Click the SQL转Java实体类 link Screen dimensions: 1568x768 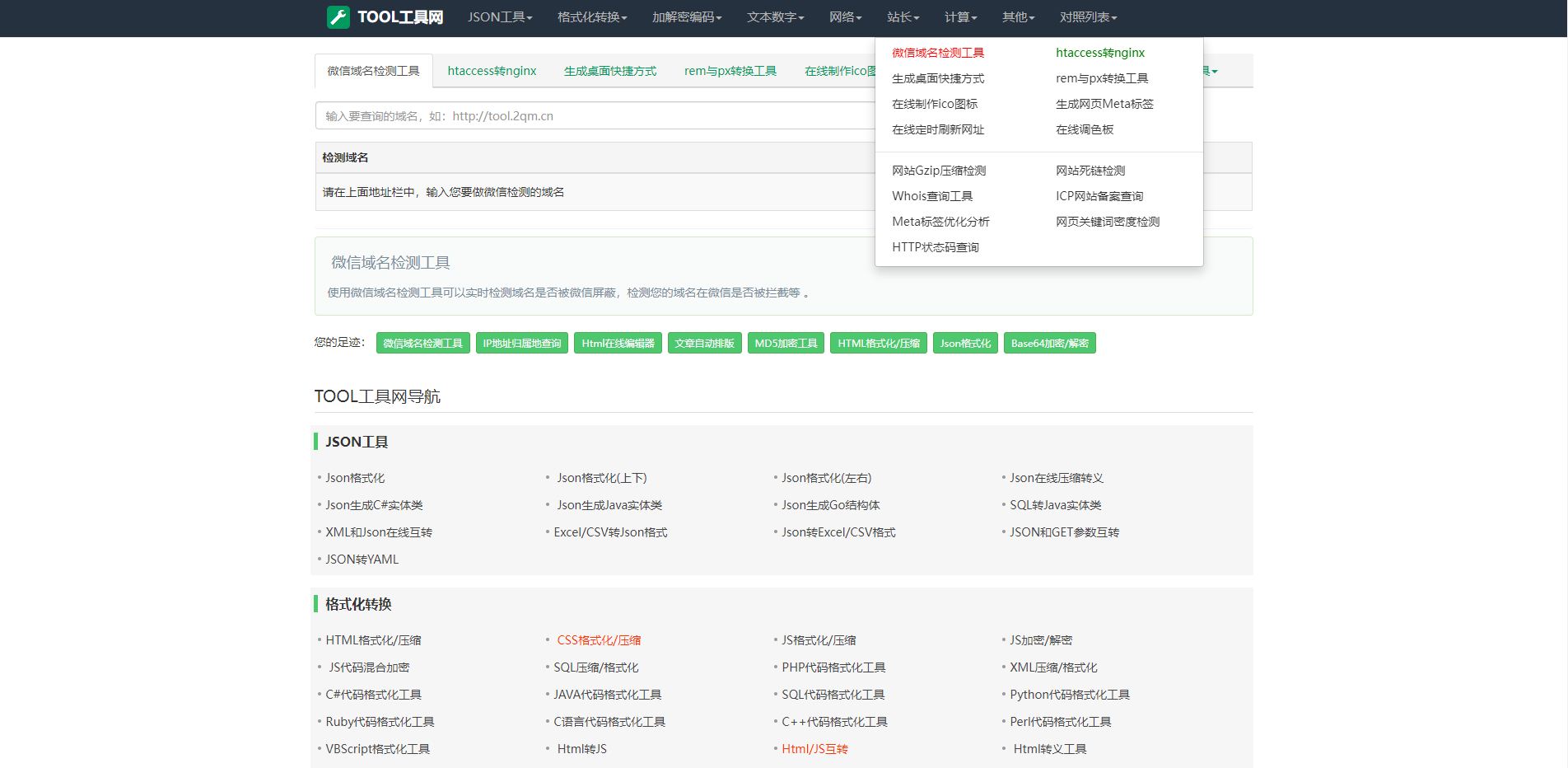[x=1056, y=504]
